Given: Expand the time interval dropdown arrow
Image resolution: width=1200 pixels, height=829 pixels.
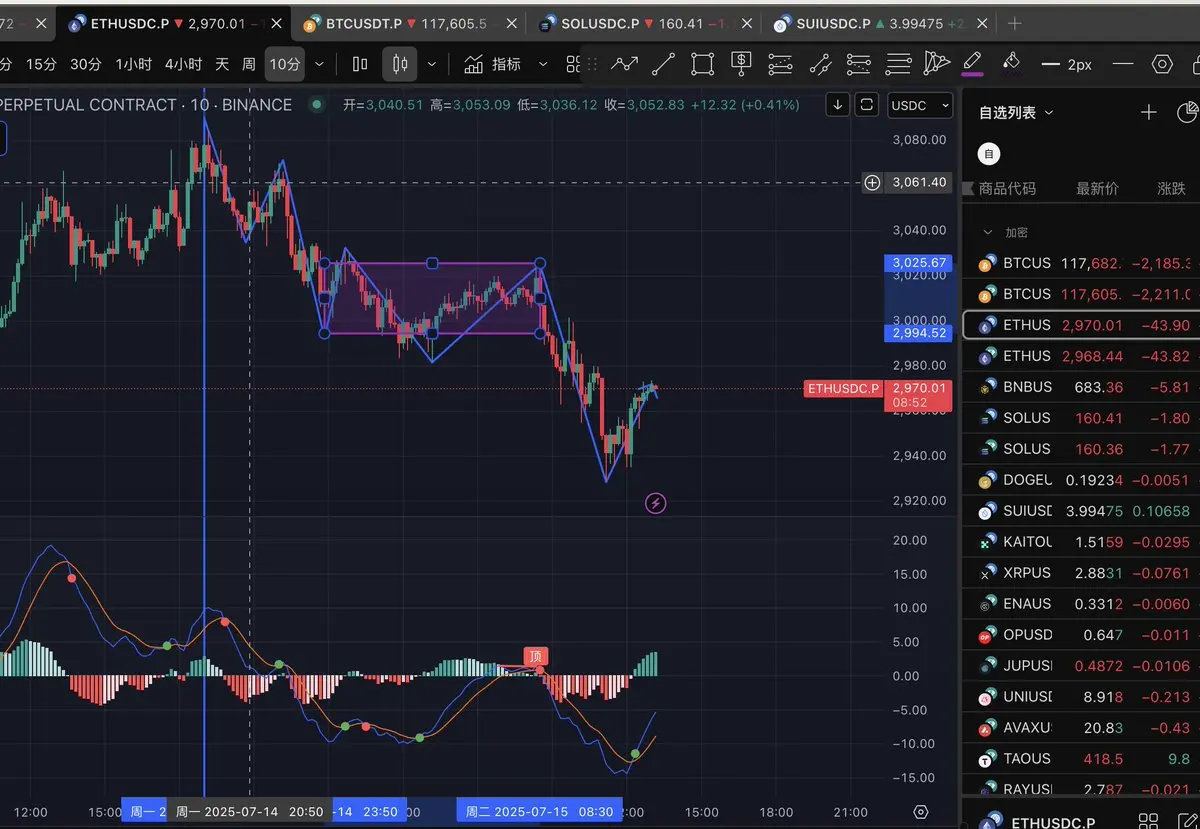Looking at the screenshot, I should pyautogui.click(x=319, y=64).
